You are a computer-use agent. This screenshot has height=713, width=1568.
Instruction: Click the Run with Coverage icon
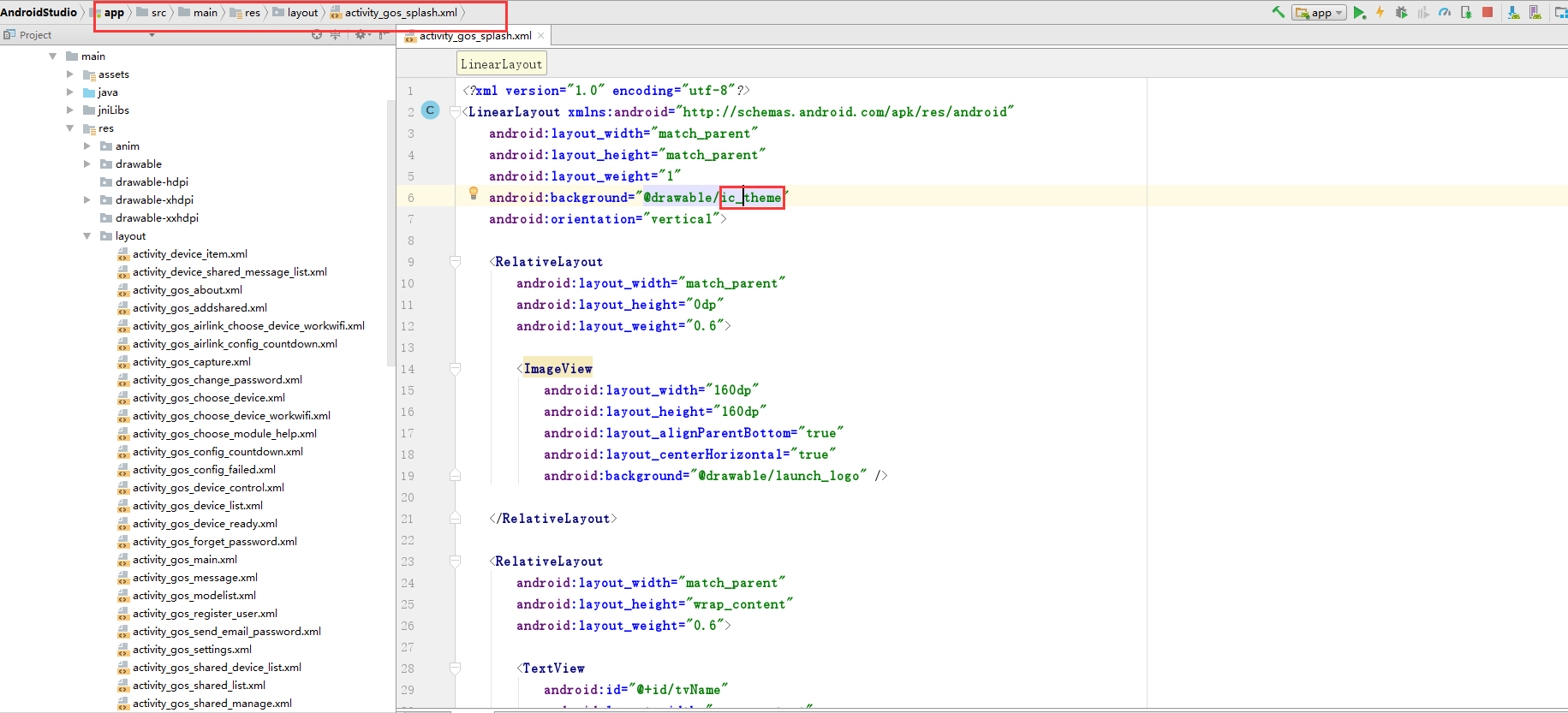[x=1423, y=12]
